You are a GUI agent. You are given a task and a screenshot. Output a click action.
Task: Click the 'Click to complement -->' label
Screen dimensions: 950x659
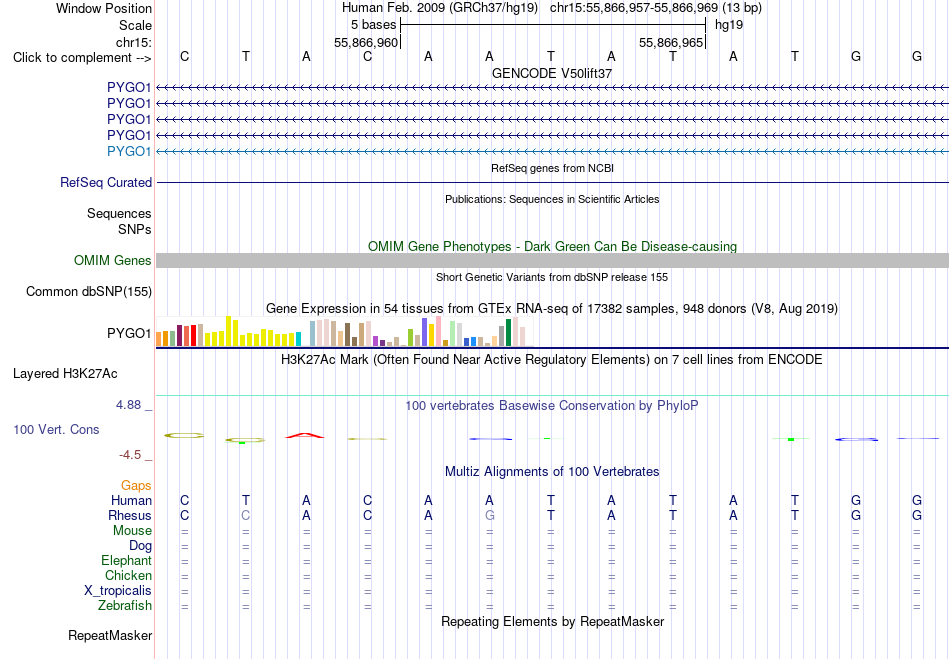[82, 58]
